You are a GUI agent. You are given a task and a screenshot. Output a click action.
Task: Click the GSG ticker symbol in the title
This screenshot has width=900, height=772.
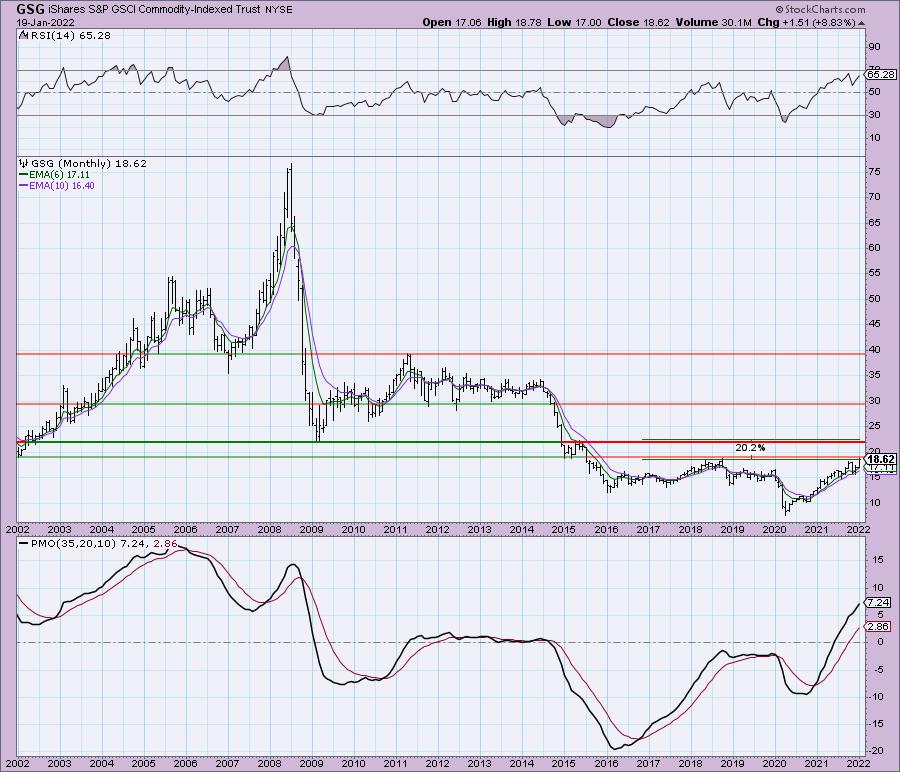point(30,9)
